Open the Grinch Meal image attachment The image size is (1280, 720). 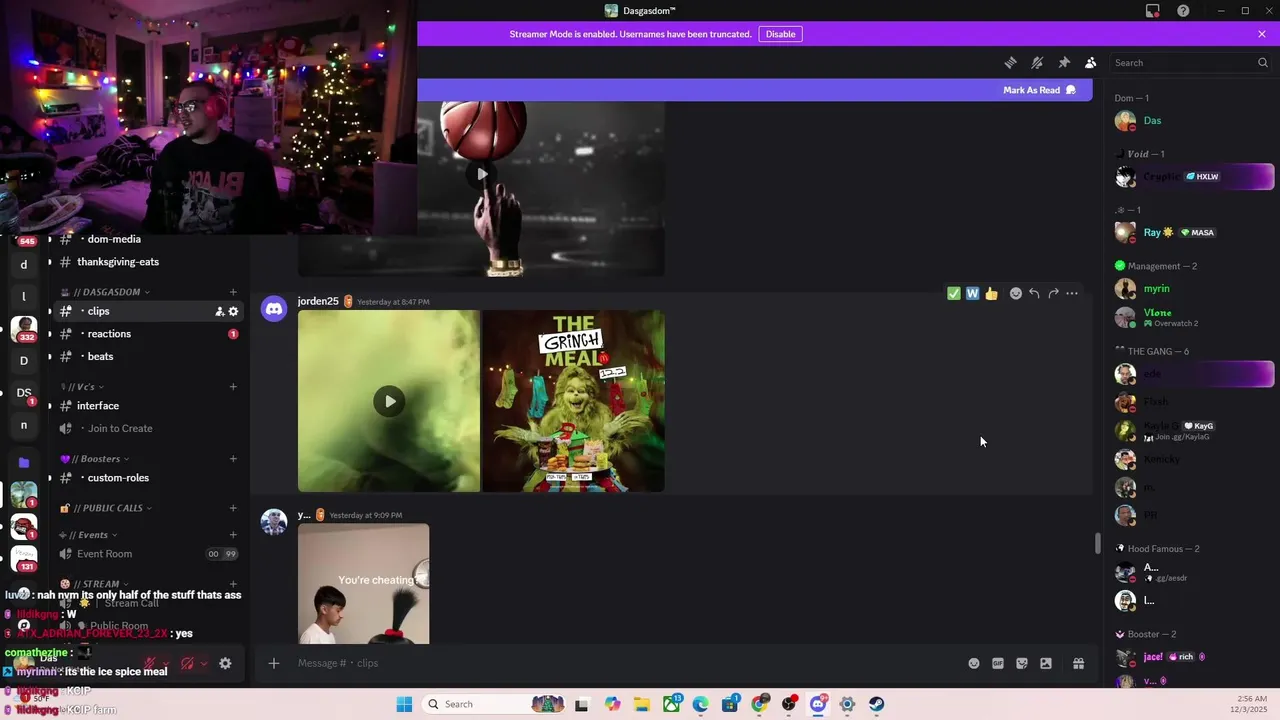tap(573, 401)
